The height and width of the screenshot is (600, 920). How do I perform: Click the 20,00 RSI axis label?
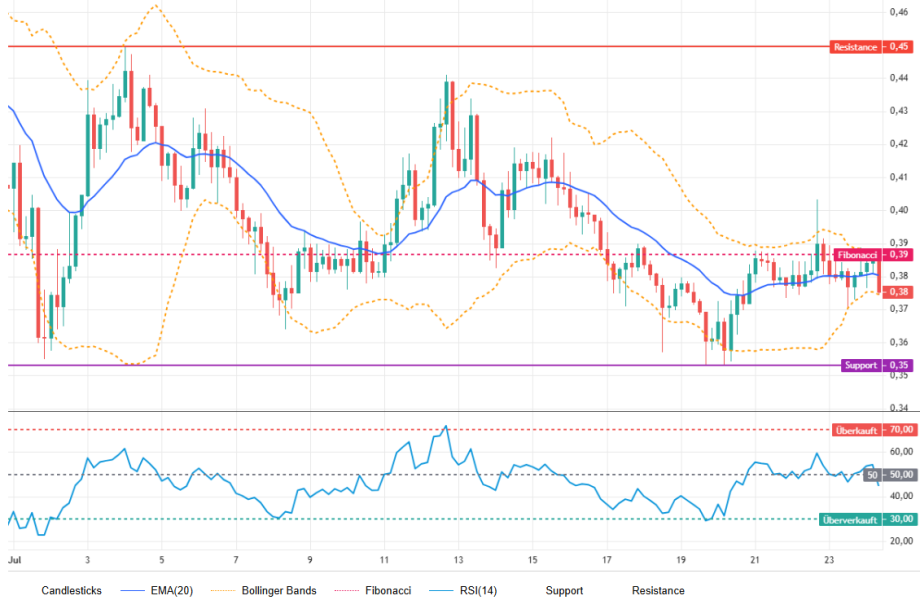901,541
